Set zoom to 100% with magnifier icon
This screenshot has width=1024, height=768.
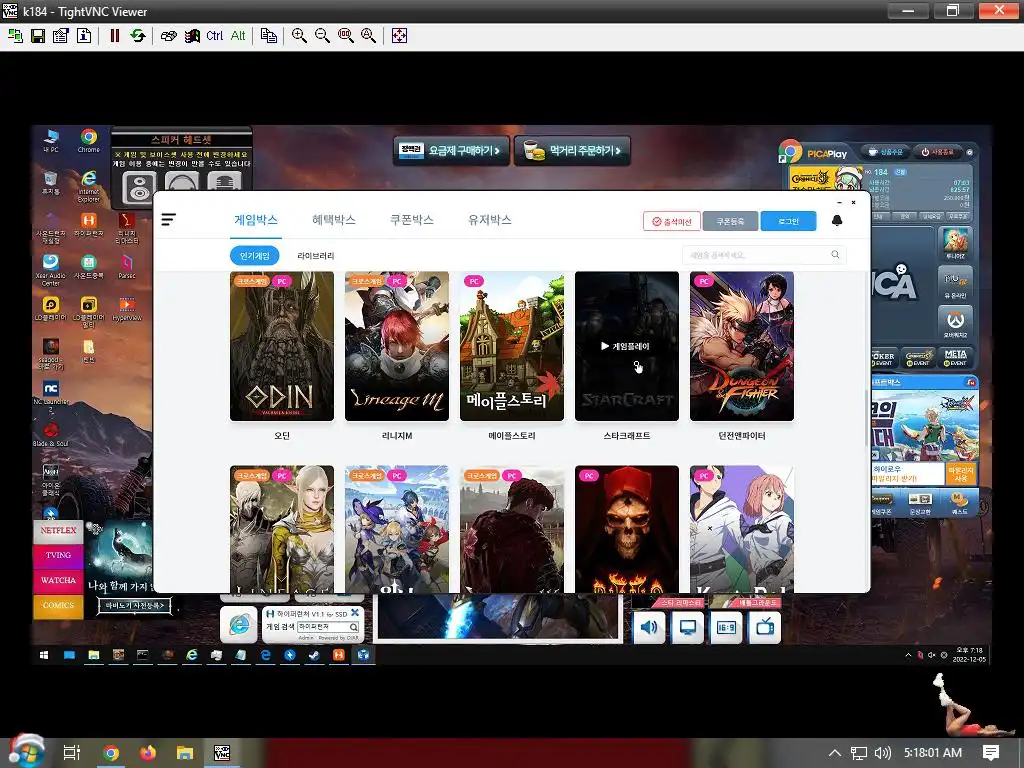pyautogui.click(x=345, y=36)
